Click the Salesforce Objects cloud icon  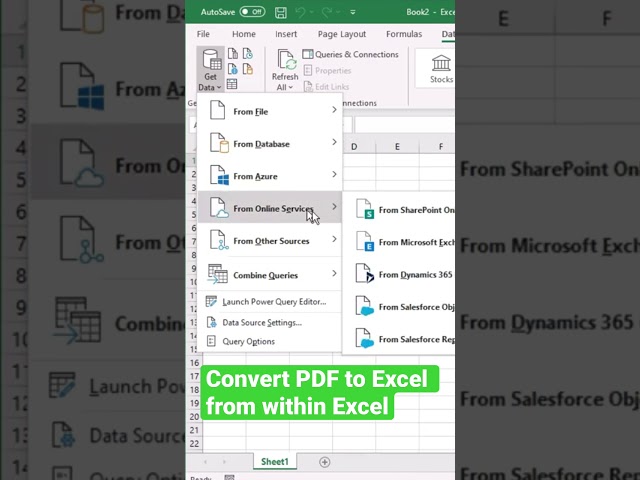[x=364, y=306]
